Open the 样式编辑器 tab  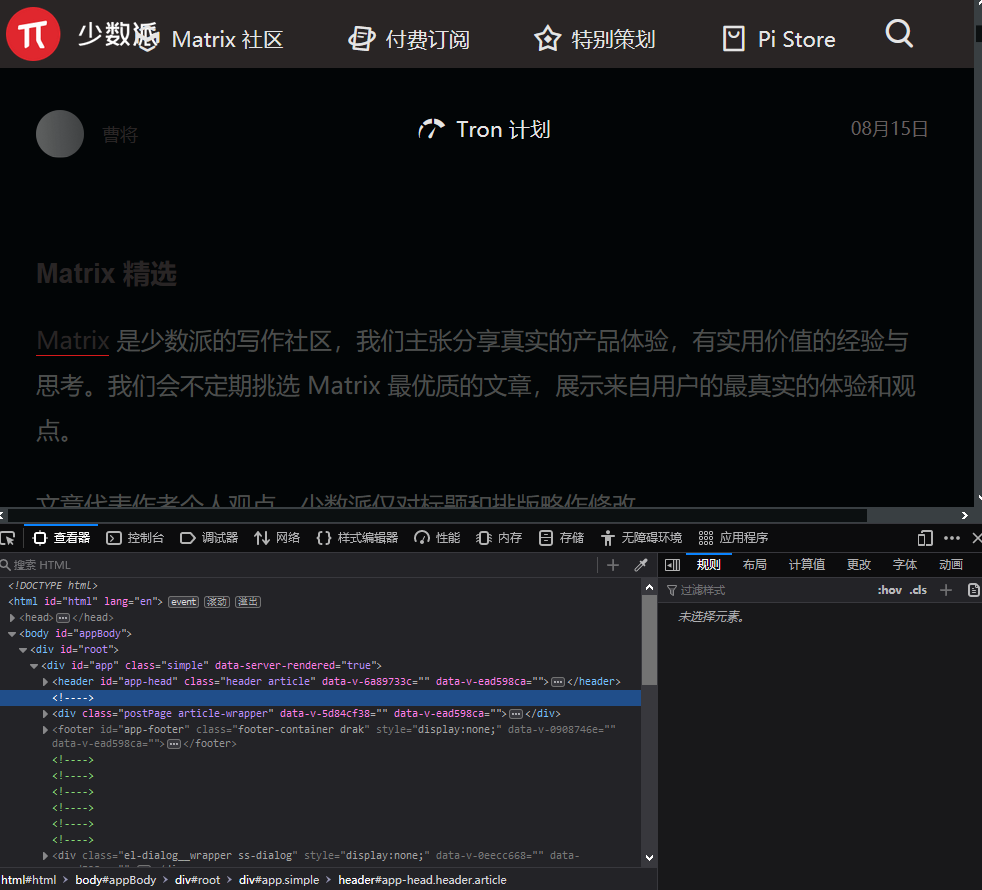coord(358,538)
